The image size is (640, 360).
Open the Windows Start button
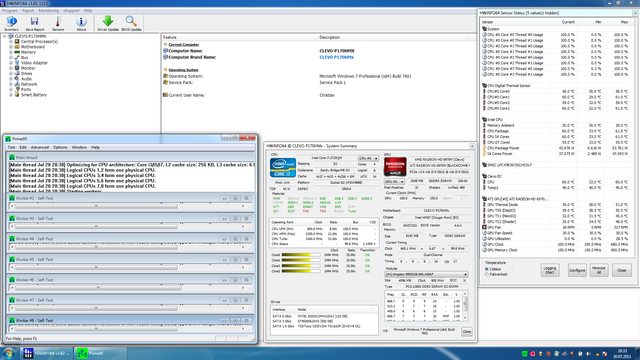tap(8, 353)
